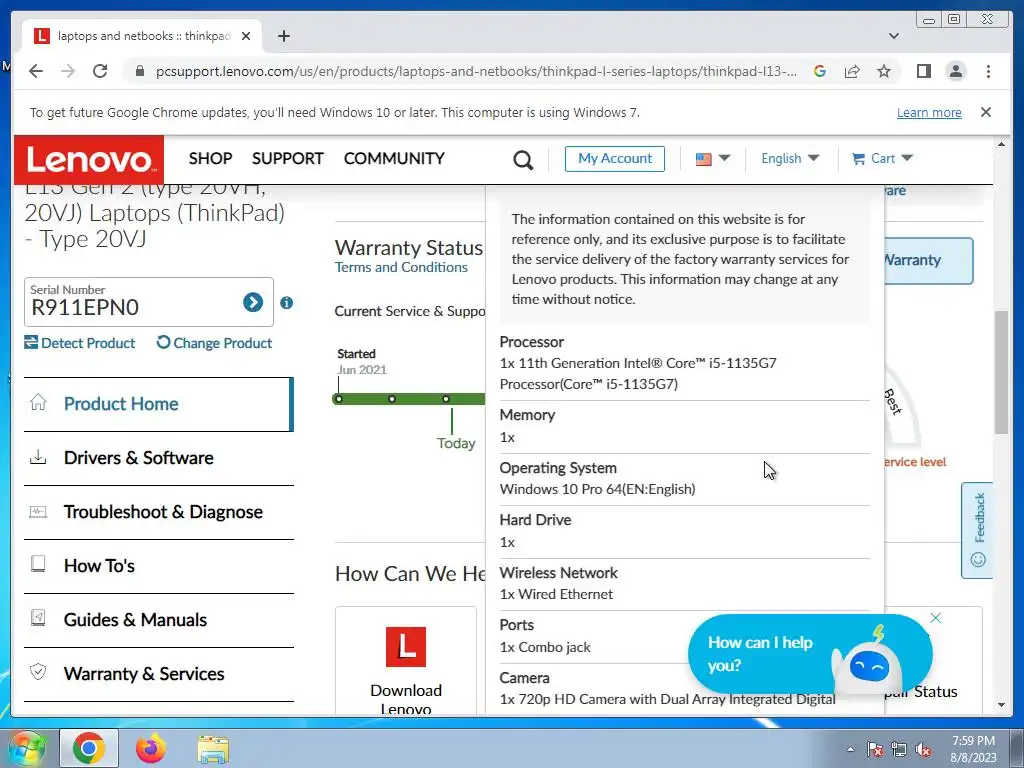Open the SHOP menu
This screenshot has height=768, width=1024.
(x=210, y=159)
